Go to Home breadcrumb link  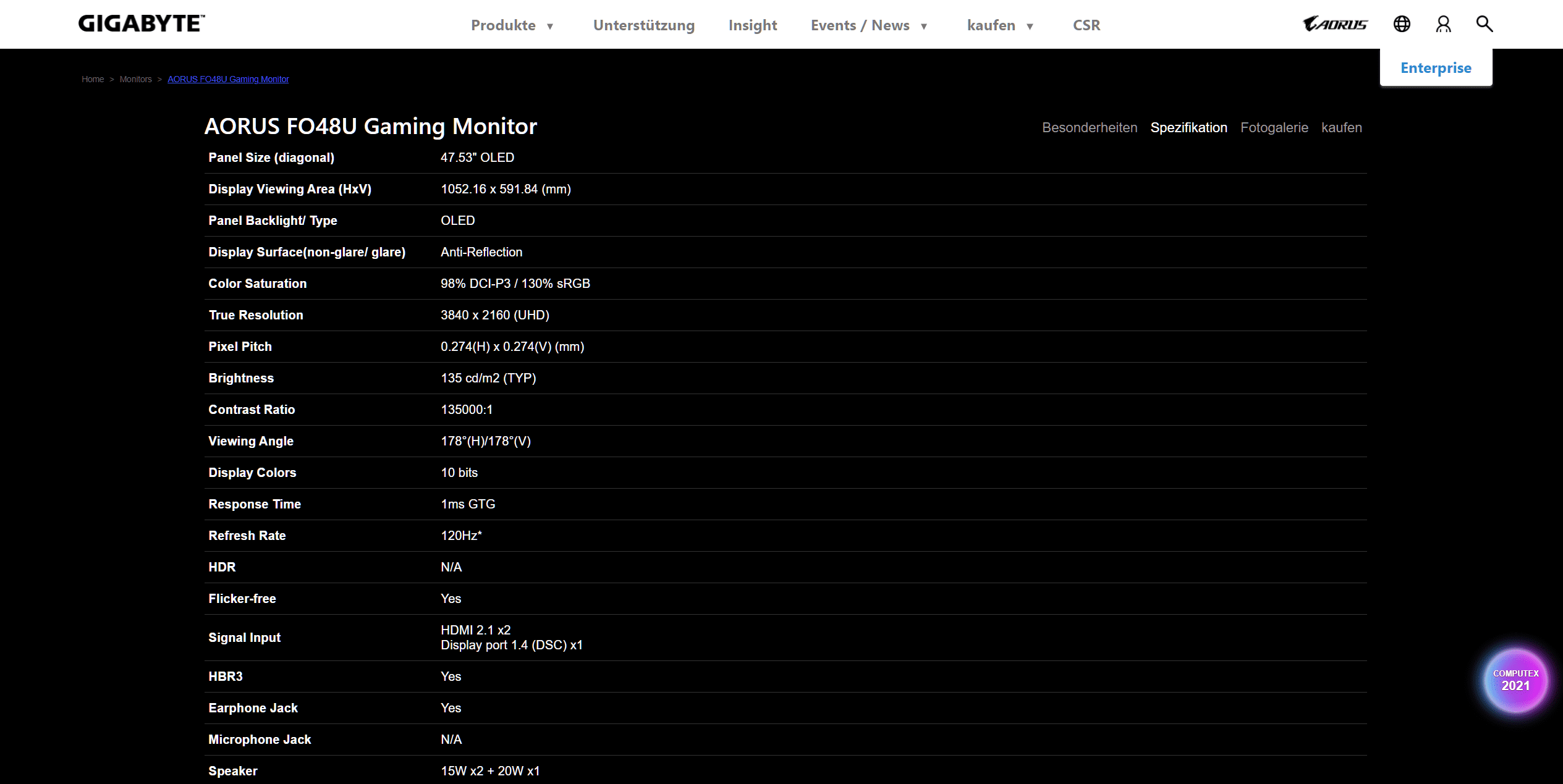pos(93,79)
